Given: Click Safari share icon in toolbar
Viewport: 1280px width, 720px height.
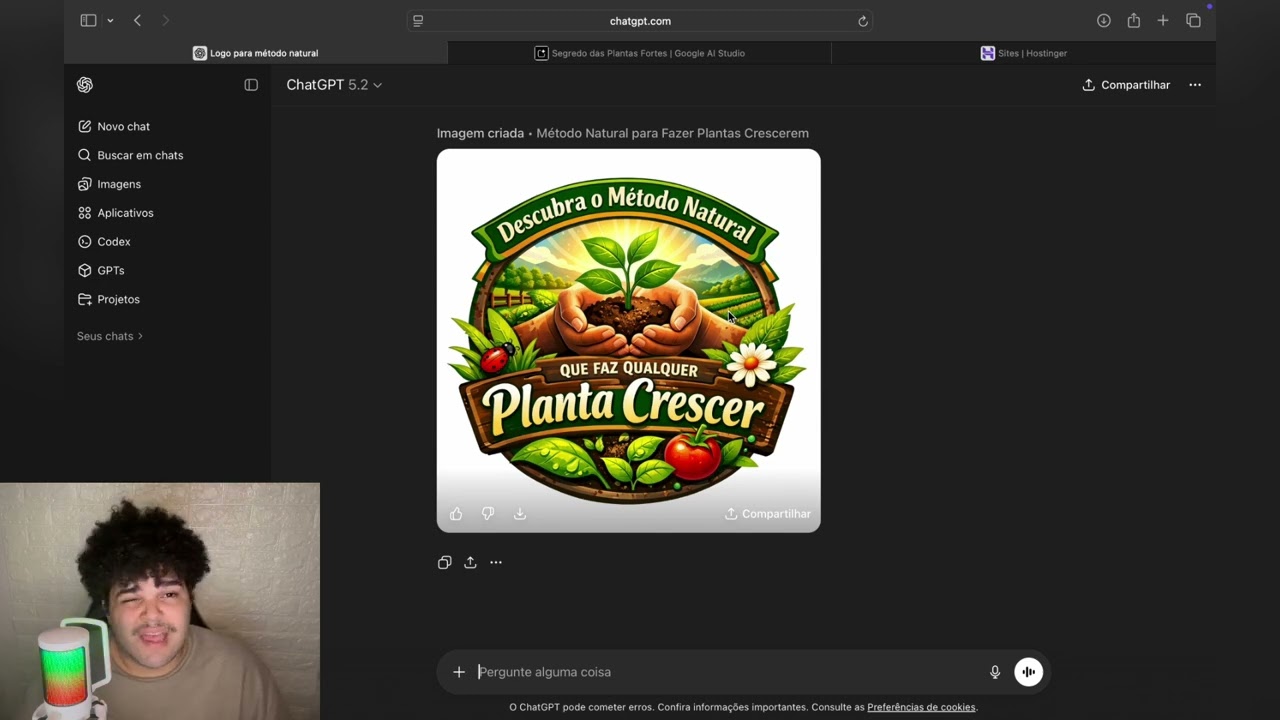Looking at the screenshot, I should click(1134, 21).
